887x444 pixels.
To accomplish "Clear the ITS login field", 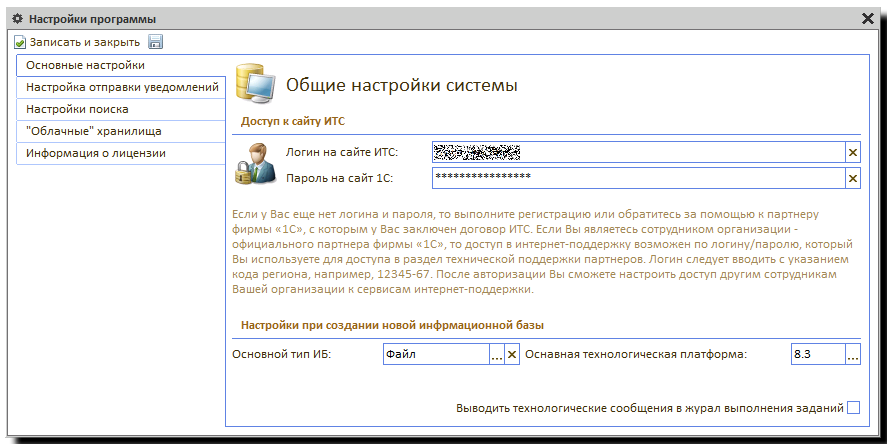I will (x=853, y=152).
